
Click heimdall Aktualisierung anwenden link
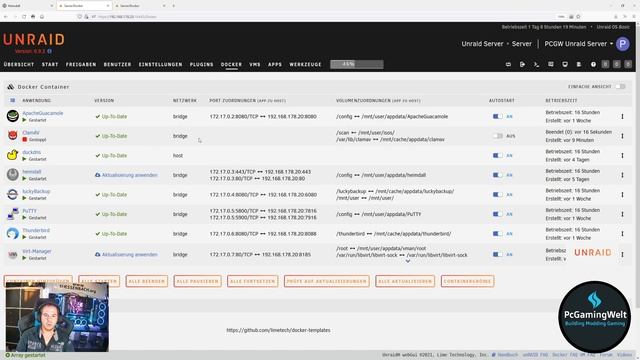[129, 175]
